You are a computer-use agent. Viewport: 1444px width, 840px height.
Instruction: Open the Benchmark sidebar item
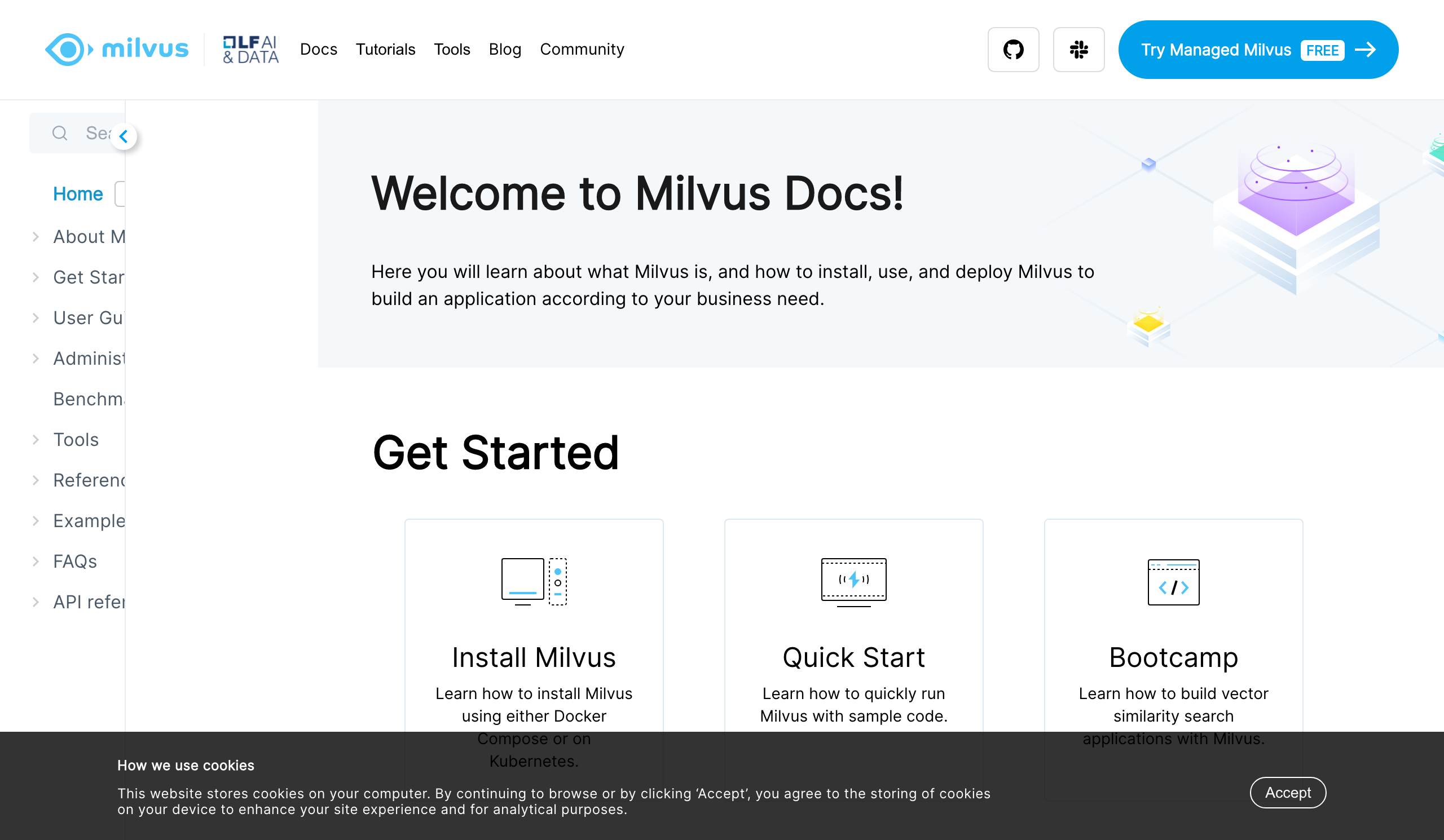point(89,399)
